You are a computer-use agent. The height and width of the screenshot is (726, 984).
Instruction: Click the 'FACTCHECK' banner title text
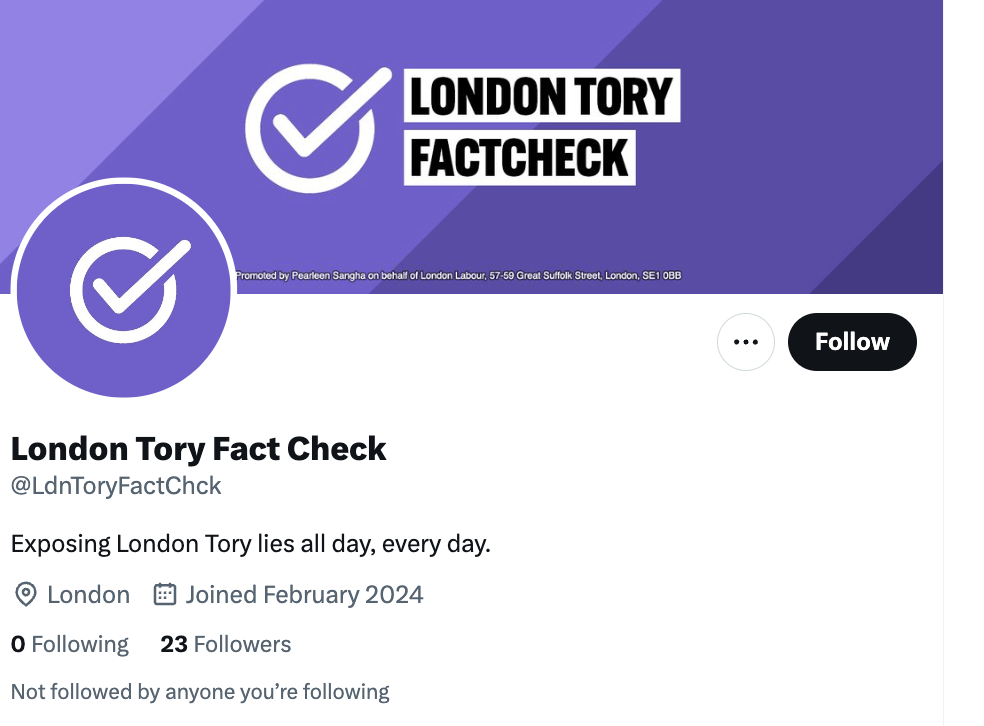(519, 158)
